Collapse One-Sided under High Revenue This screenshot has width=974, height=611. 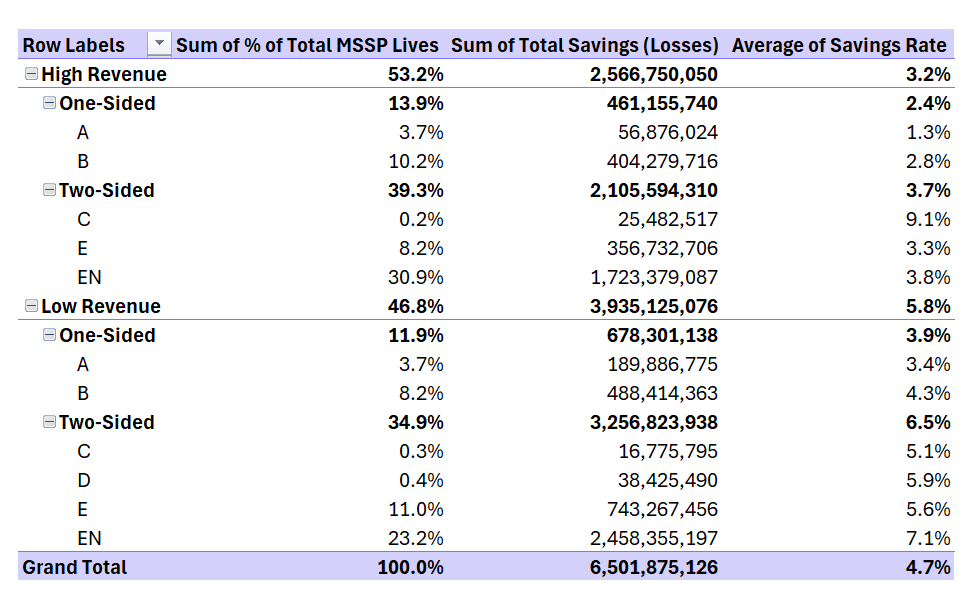49,104
